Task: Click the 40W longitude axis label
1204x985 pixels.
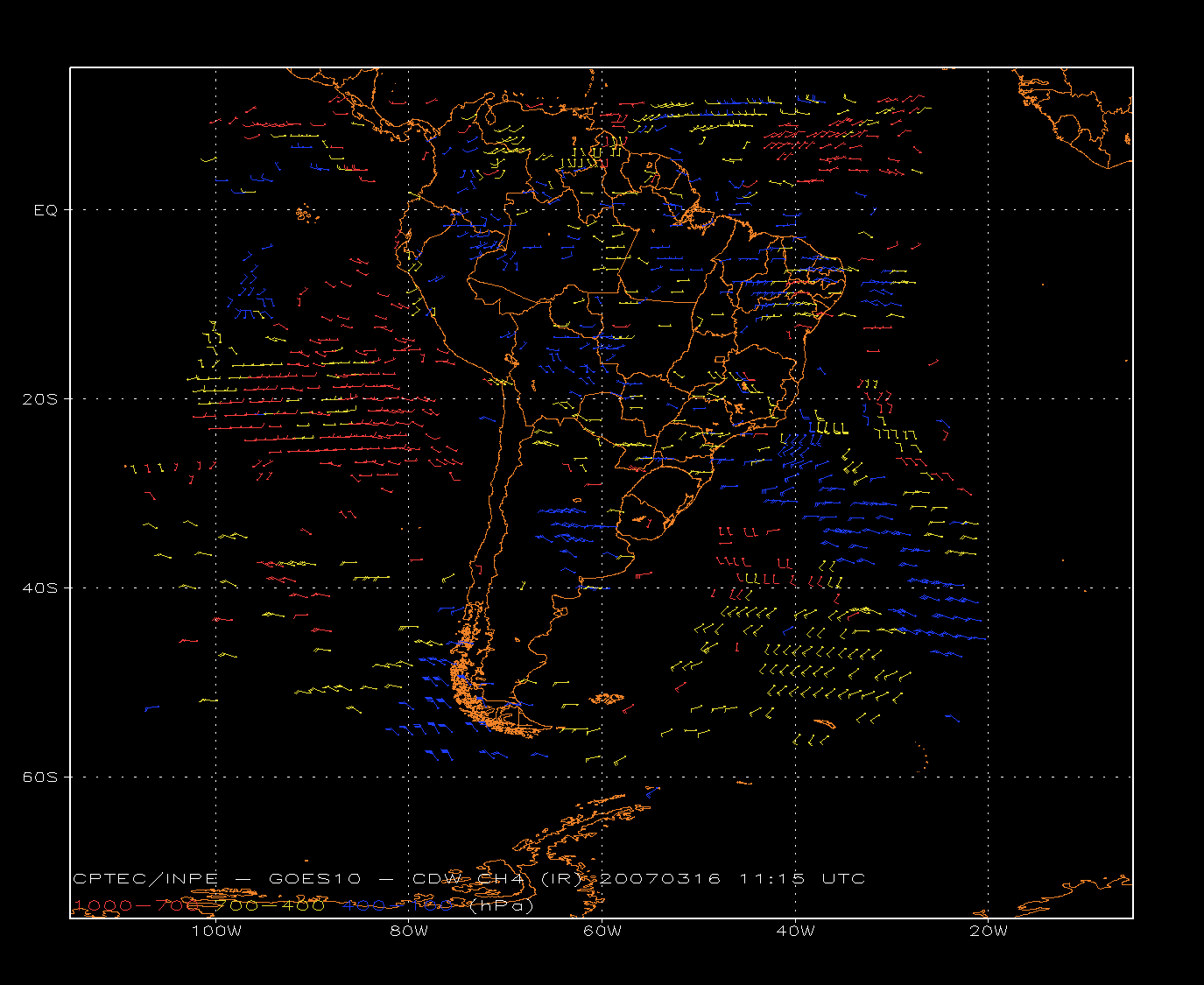Action: 795,931
